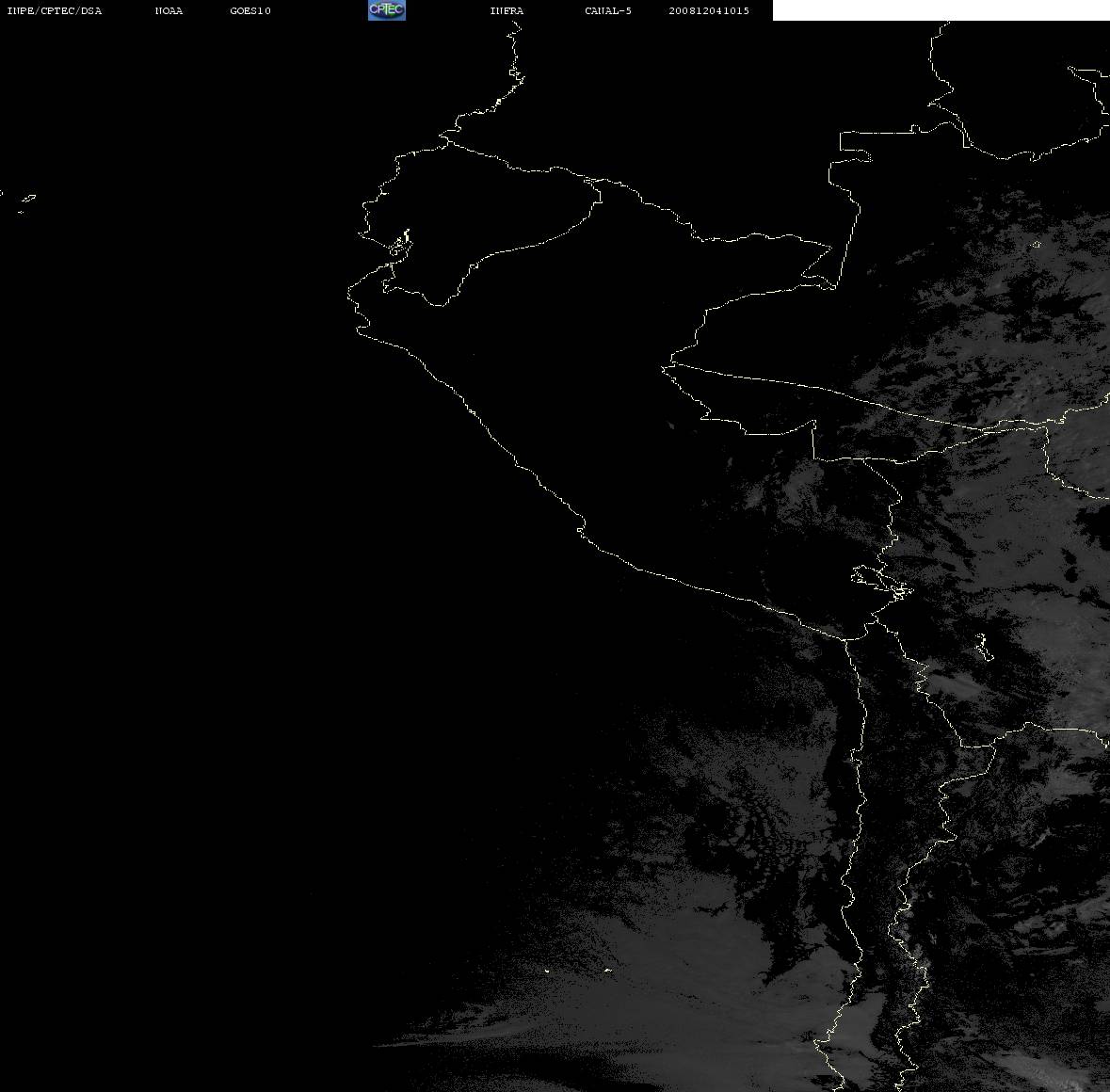Click the CPTEC logo in the header
Screen dimensions: 1110x1092
pos(387,10)
